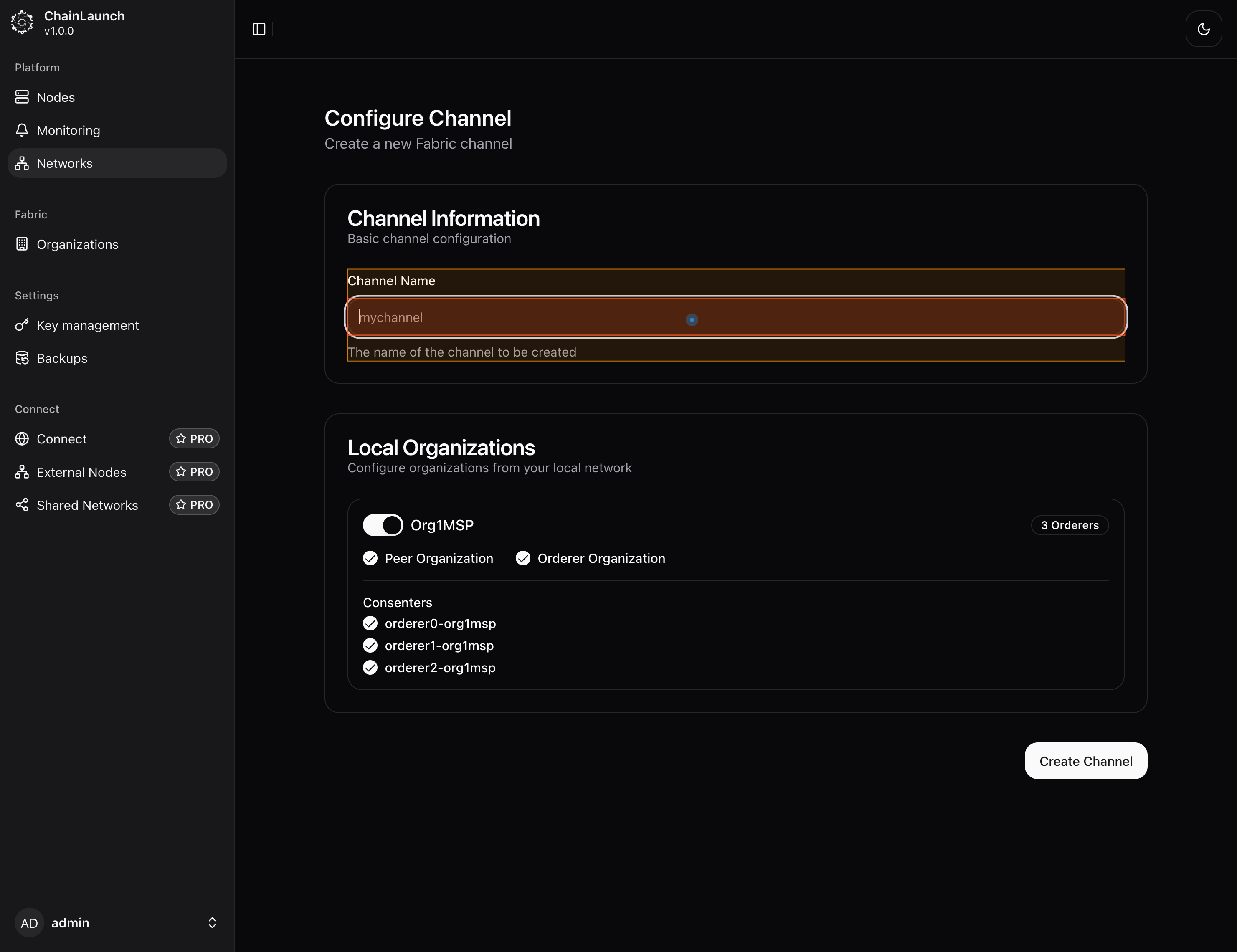Screen dimensions: 1237x952
Task: Click the Monitoring bell icon
Action: click(x=22, y=130)
